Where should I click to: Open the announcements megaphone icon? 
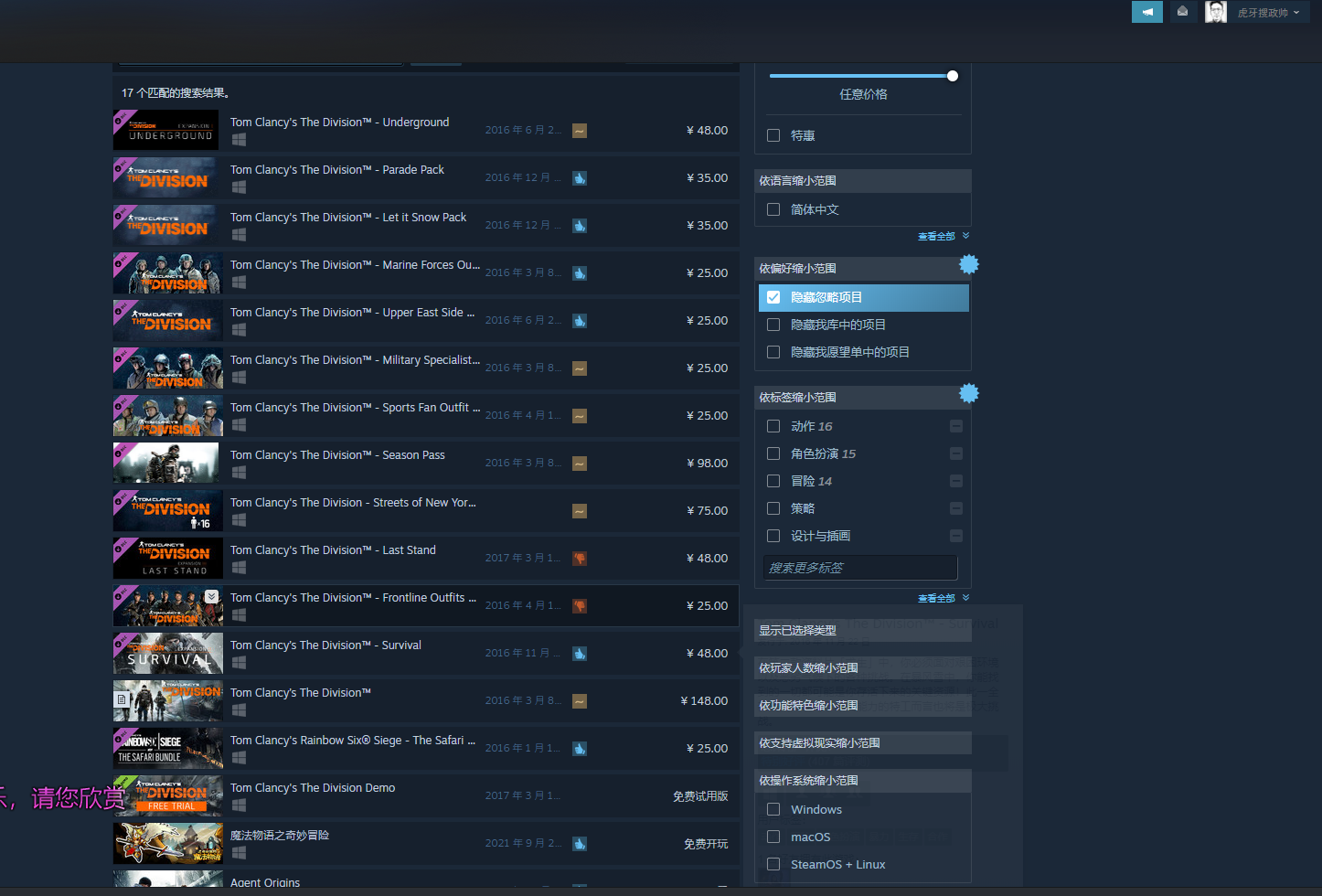click(x=1146, y=11)
